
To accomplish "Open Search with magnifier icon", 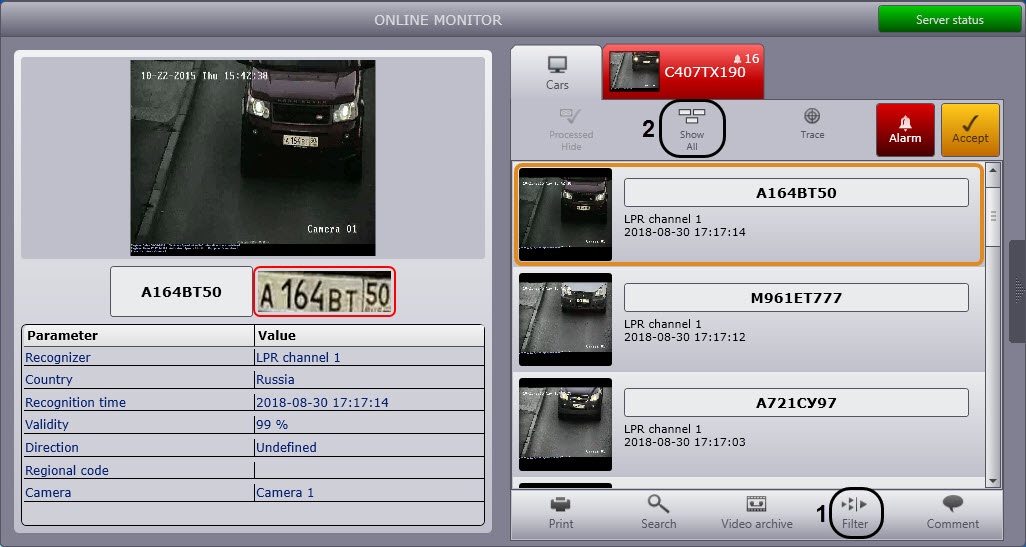I will (x=658, y=512).
